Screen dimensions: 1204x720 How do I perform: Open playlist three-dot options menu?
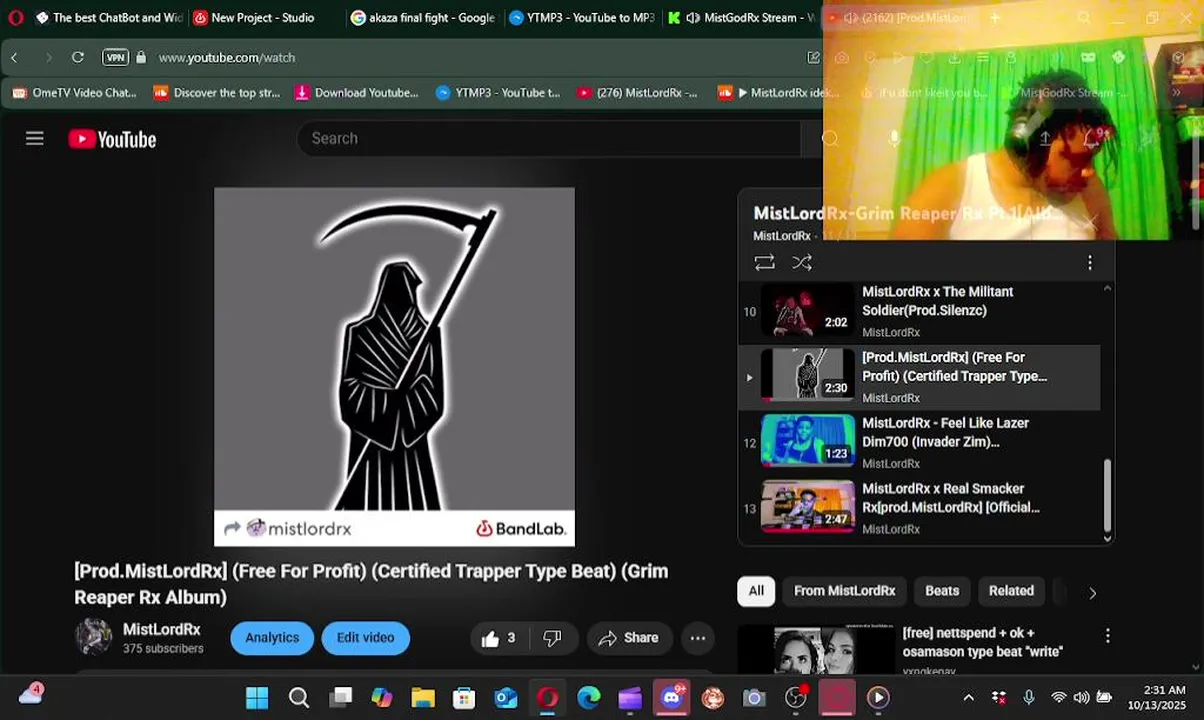click(1090, 263)
